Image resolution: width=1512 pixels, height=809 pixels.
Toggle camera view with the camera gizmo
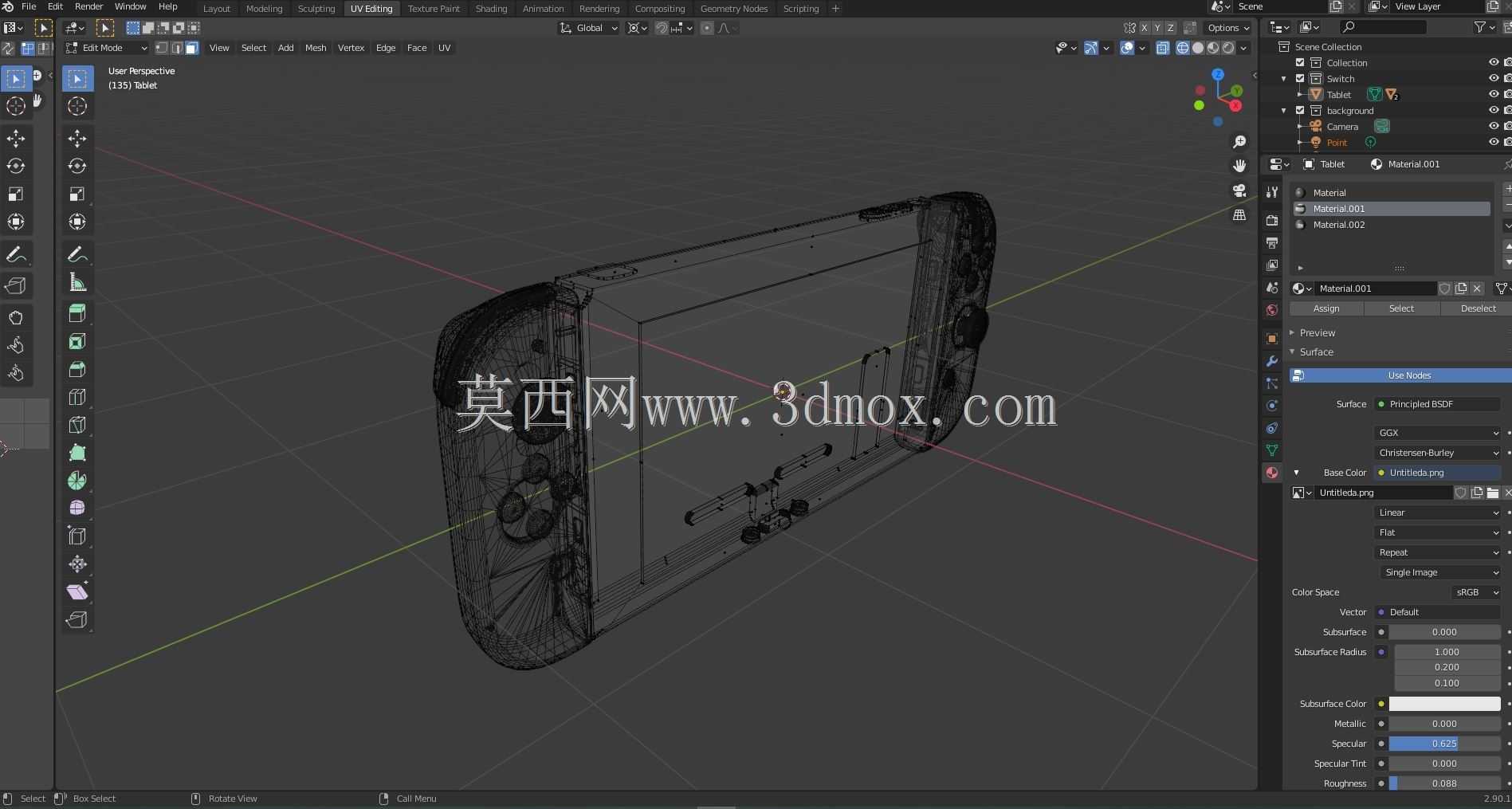click(x=1239, y=190)
